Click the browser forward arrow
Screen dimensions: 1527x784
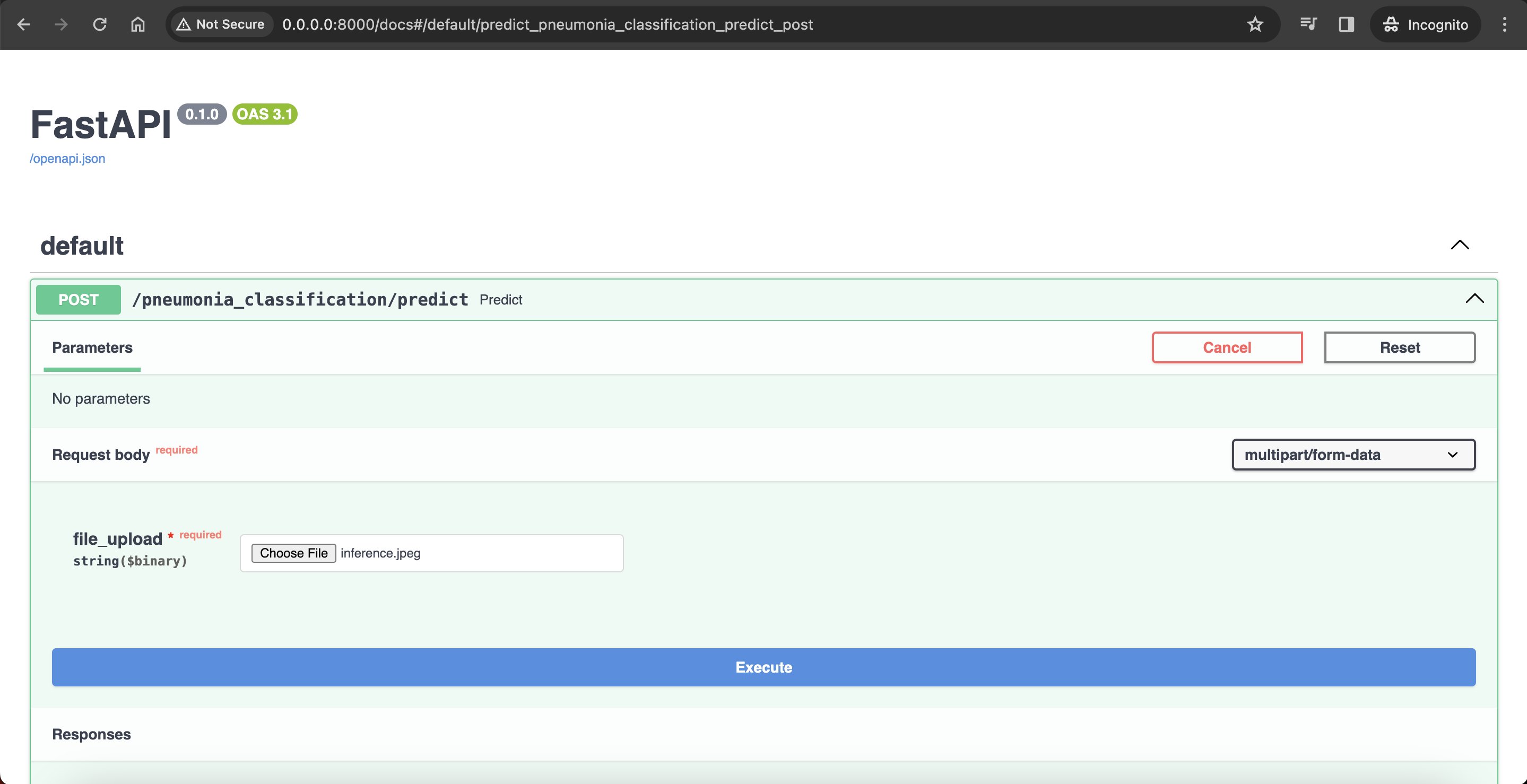[61, 24]
